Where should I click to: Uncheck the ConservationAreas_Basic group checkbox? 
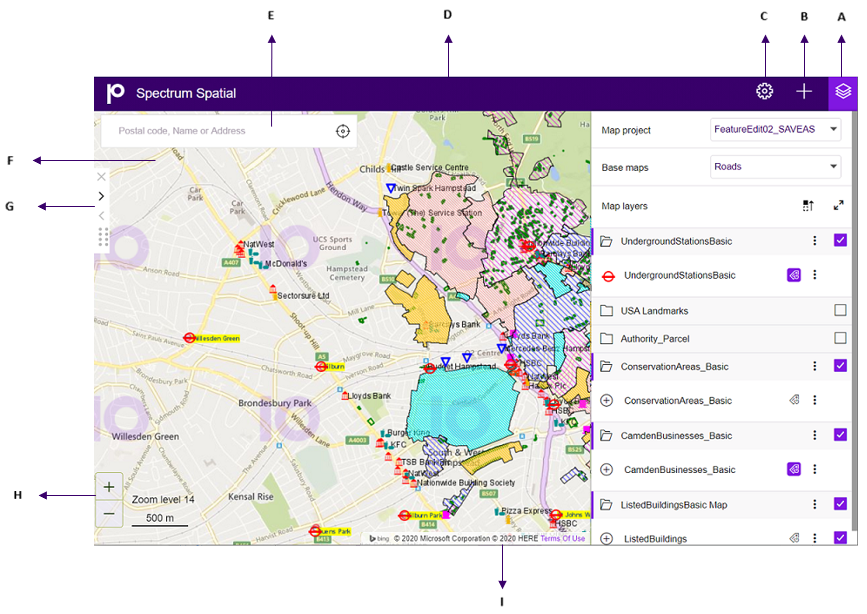(840, 366)
